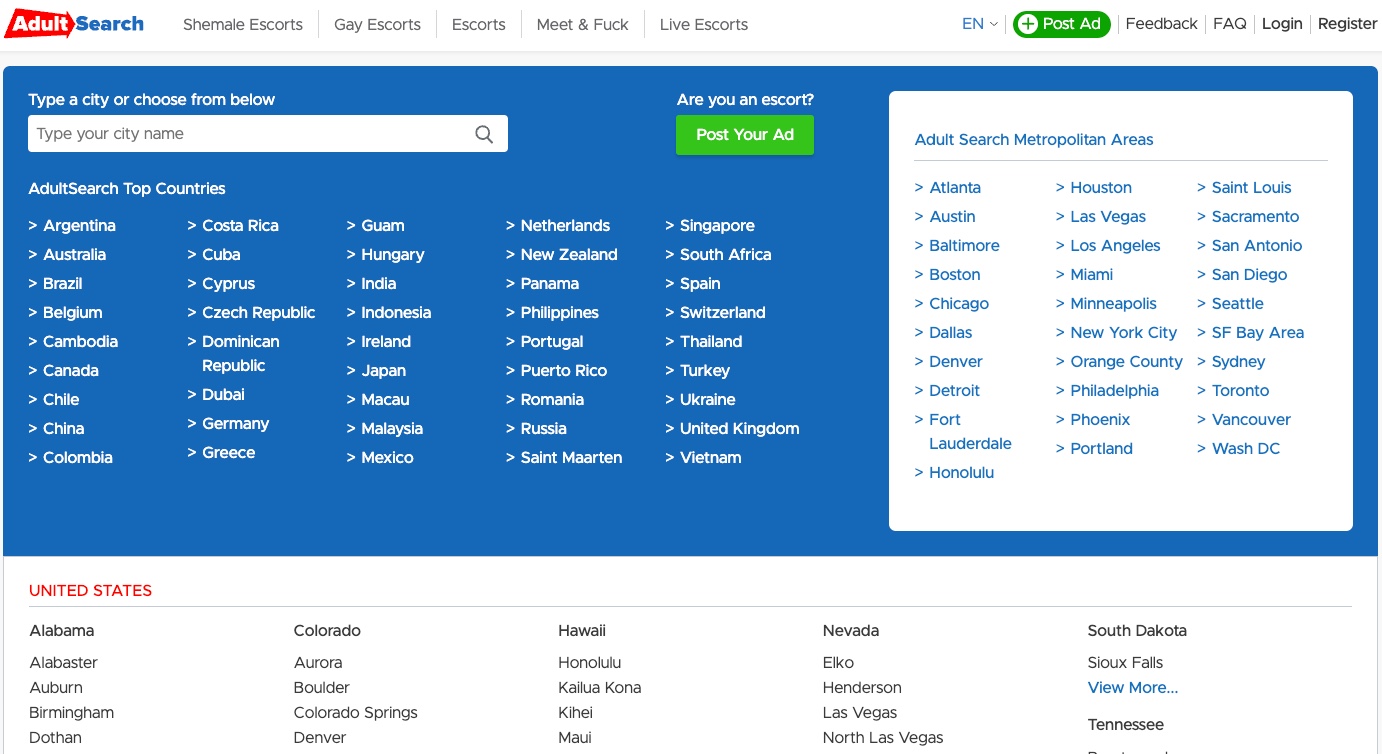Viewport: 1382px width, 754px height.
Task: Select Singapore from Top Countries
Action: coord(717,226)
